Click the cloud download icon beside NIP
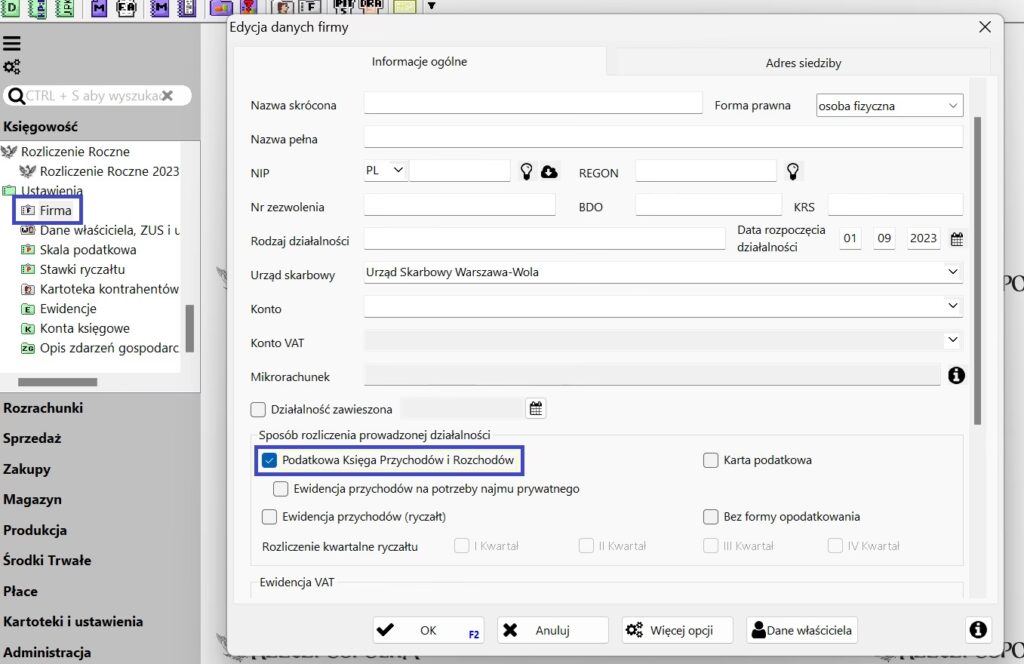Viewport: 1024px width, 664px height. coord(549,172)
